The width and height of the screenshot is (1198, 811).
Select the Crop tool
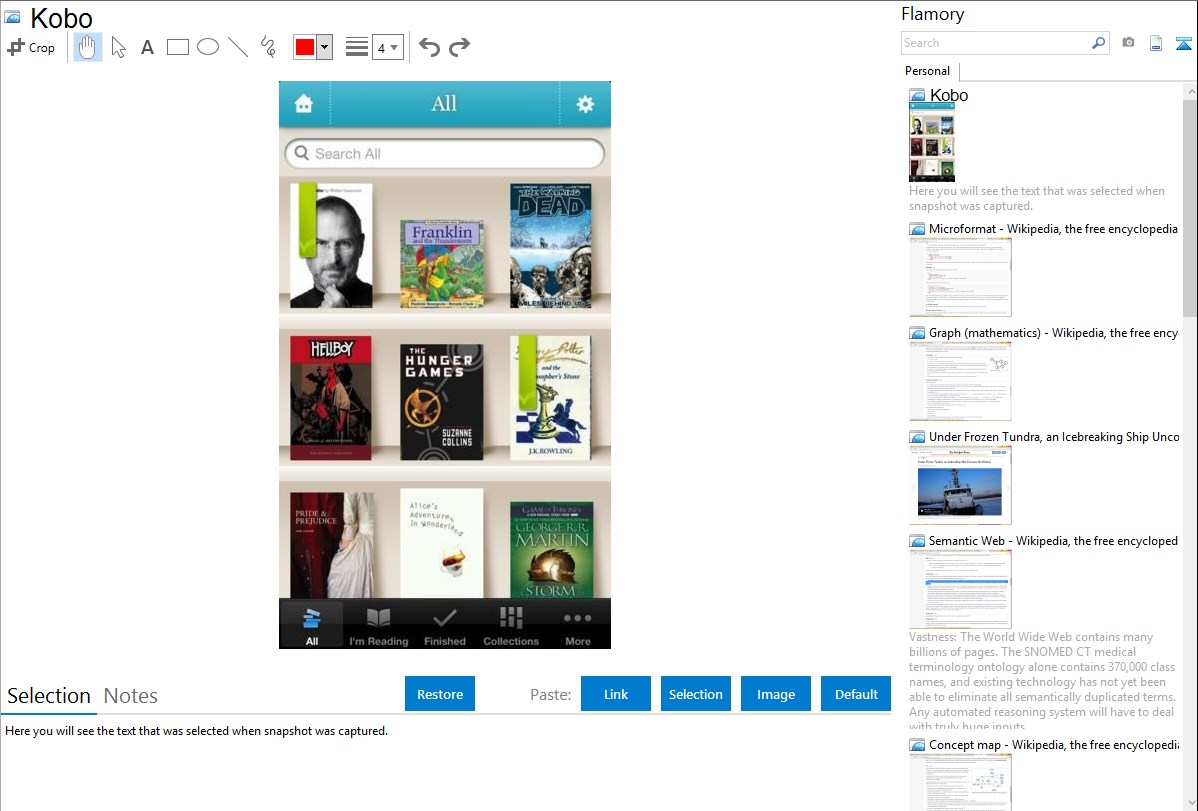click(x=31, y=47)
